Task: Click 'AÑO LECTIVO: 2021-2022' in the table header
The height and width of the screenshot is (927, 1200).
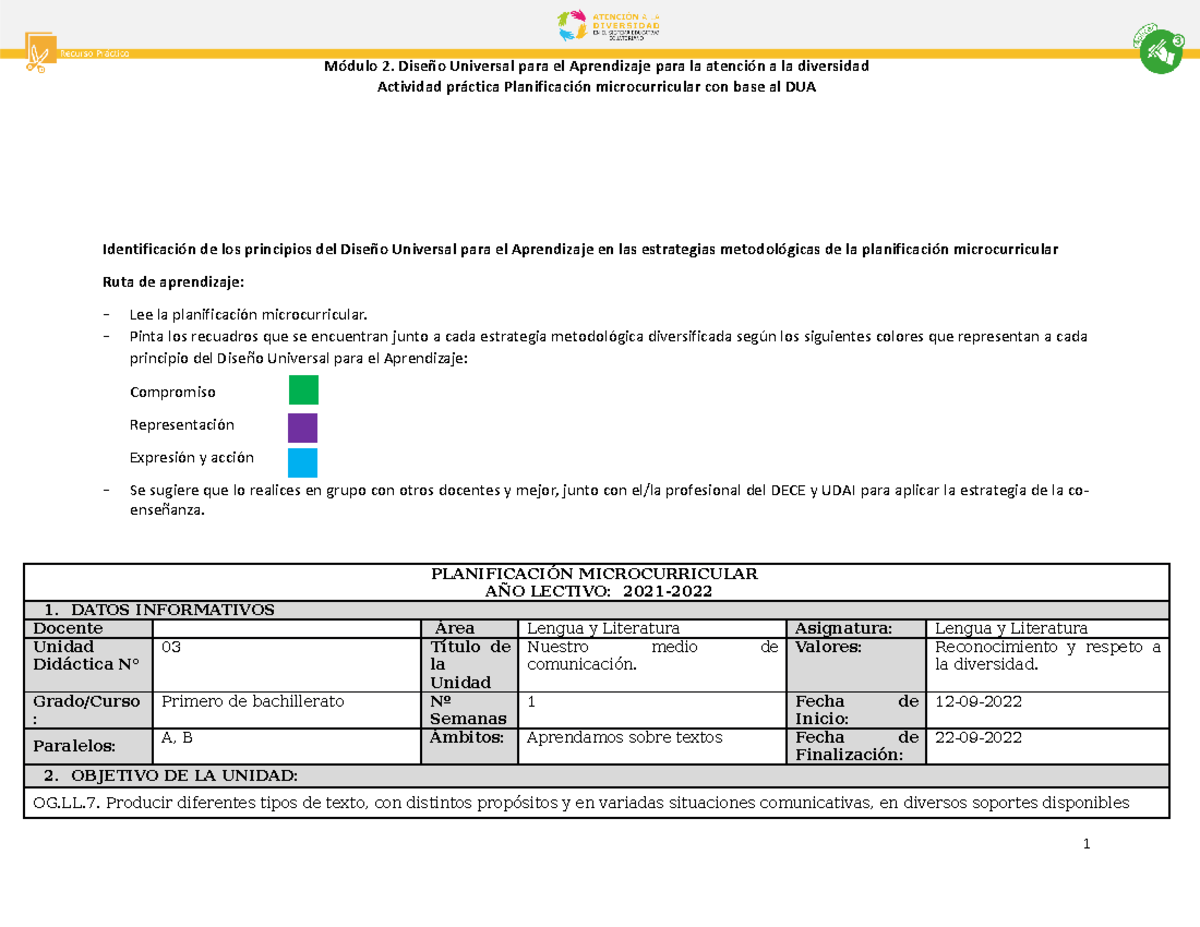Action: point(597,591)
